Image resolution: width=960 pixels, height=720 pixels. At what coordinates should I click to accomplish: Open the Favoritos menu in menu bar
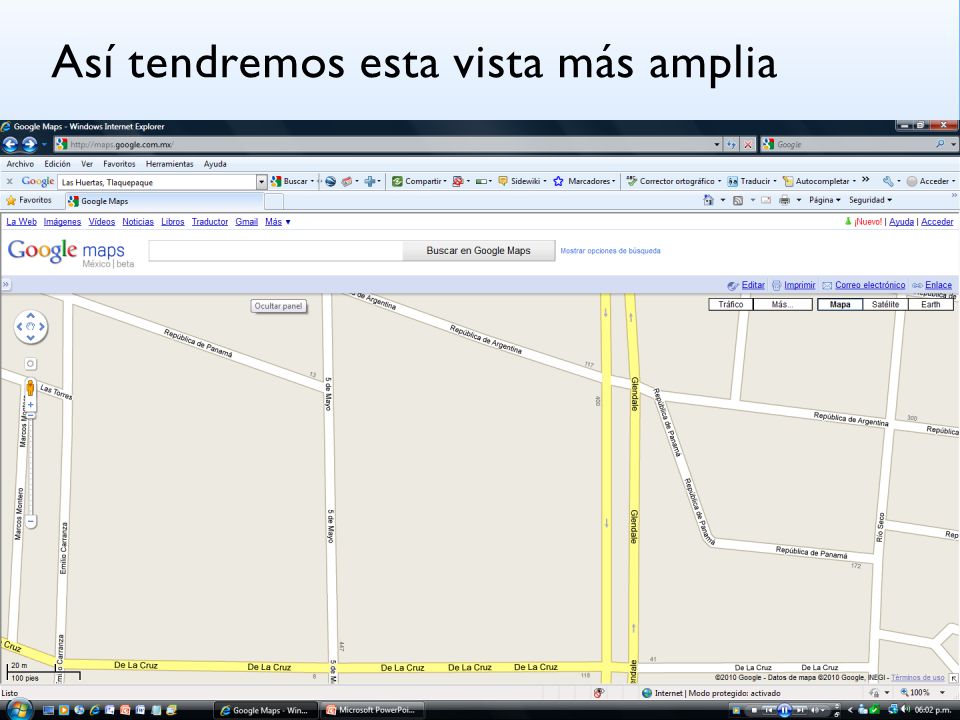click(x=119, y=164)
